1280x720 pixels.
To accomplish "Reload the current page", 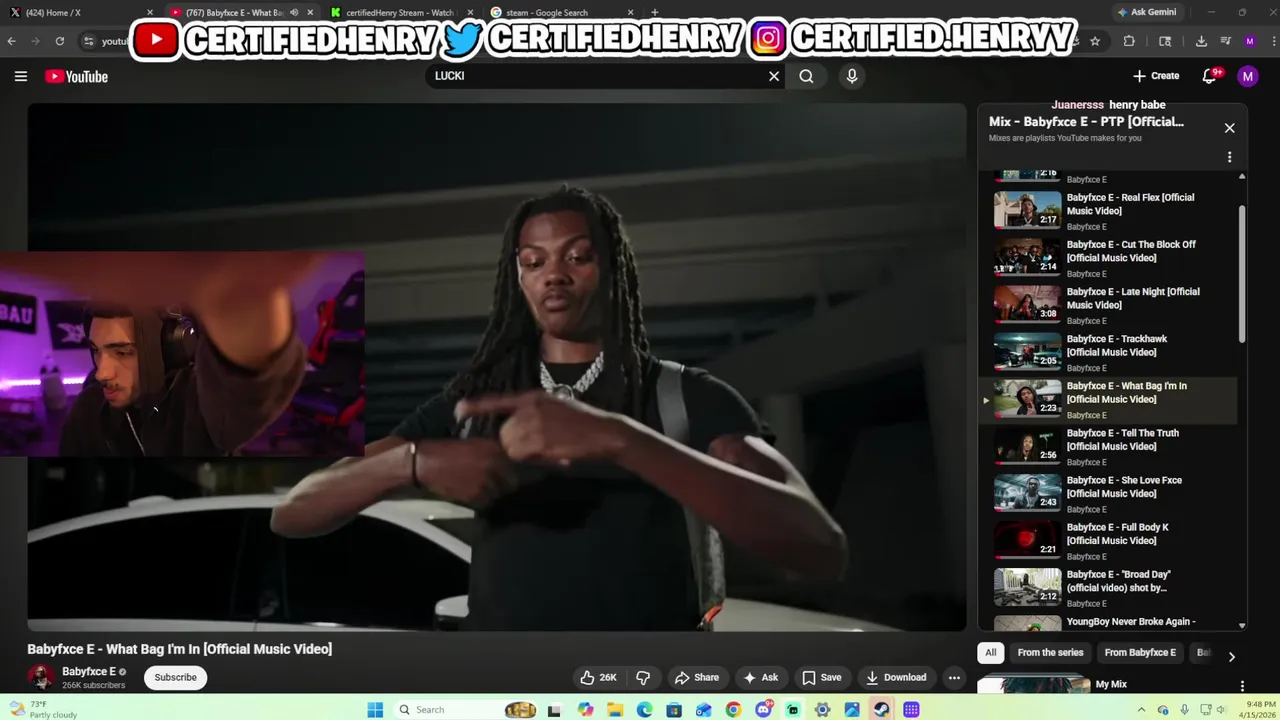I will pos(60,41).
